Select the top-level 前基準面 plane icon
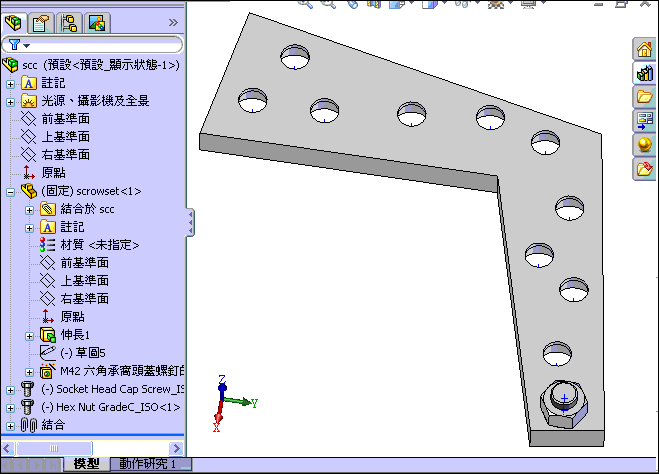 pos(29,119)
